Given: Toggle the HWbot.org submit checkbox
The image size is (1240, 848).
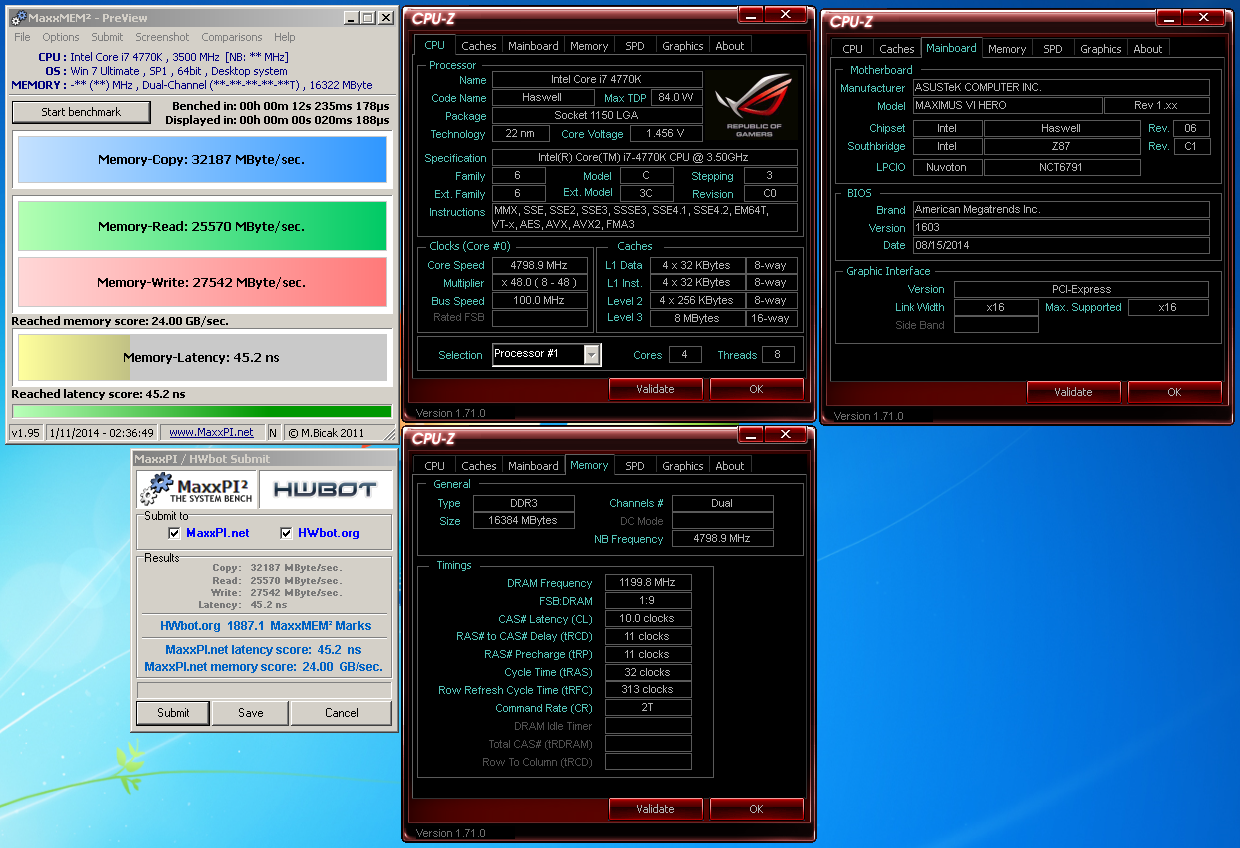Looking at the screenshot, I should (x=287, y=533).
